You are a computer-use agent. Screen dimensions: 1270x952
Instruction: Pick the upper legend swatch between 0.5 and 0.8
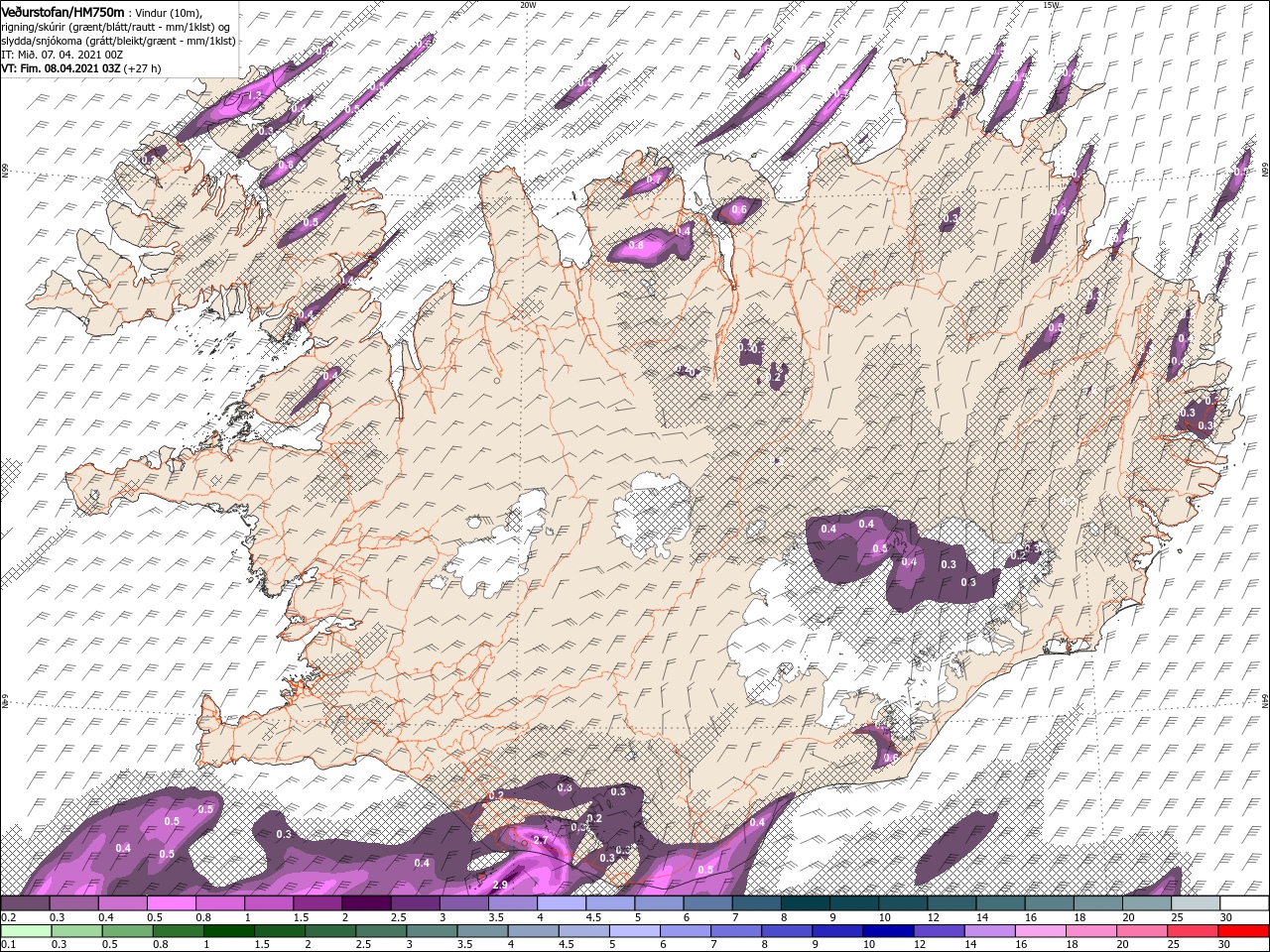point(171,902)
